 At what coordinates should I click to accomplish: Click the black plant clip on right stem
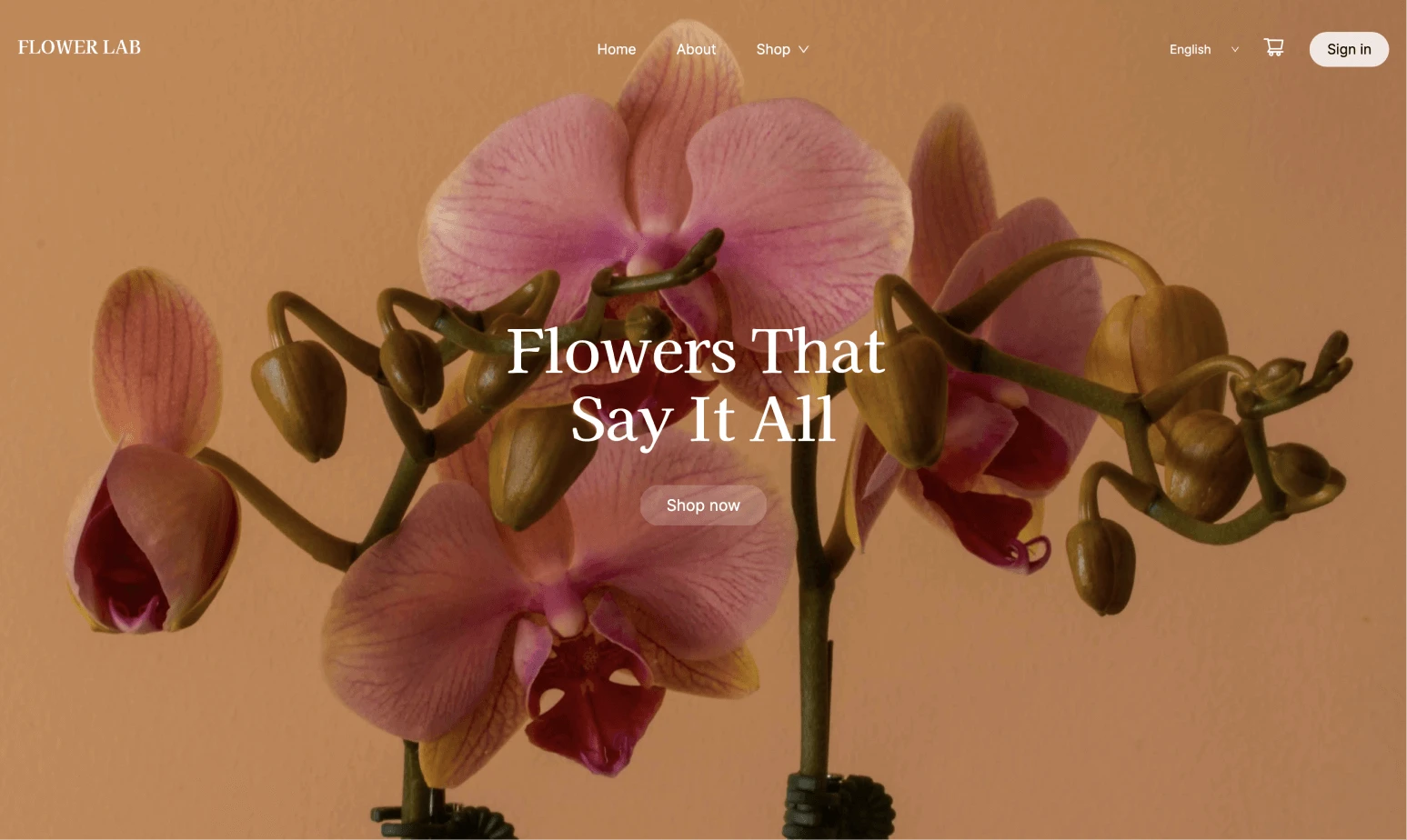click(x=839, y=806)
